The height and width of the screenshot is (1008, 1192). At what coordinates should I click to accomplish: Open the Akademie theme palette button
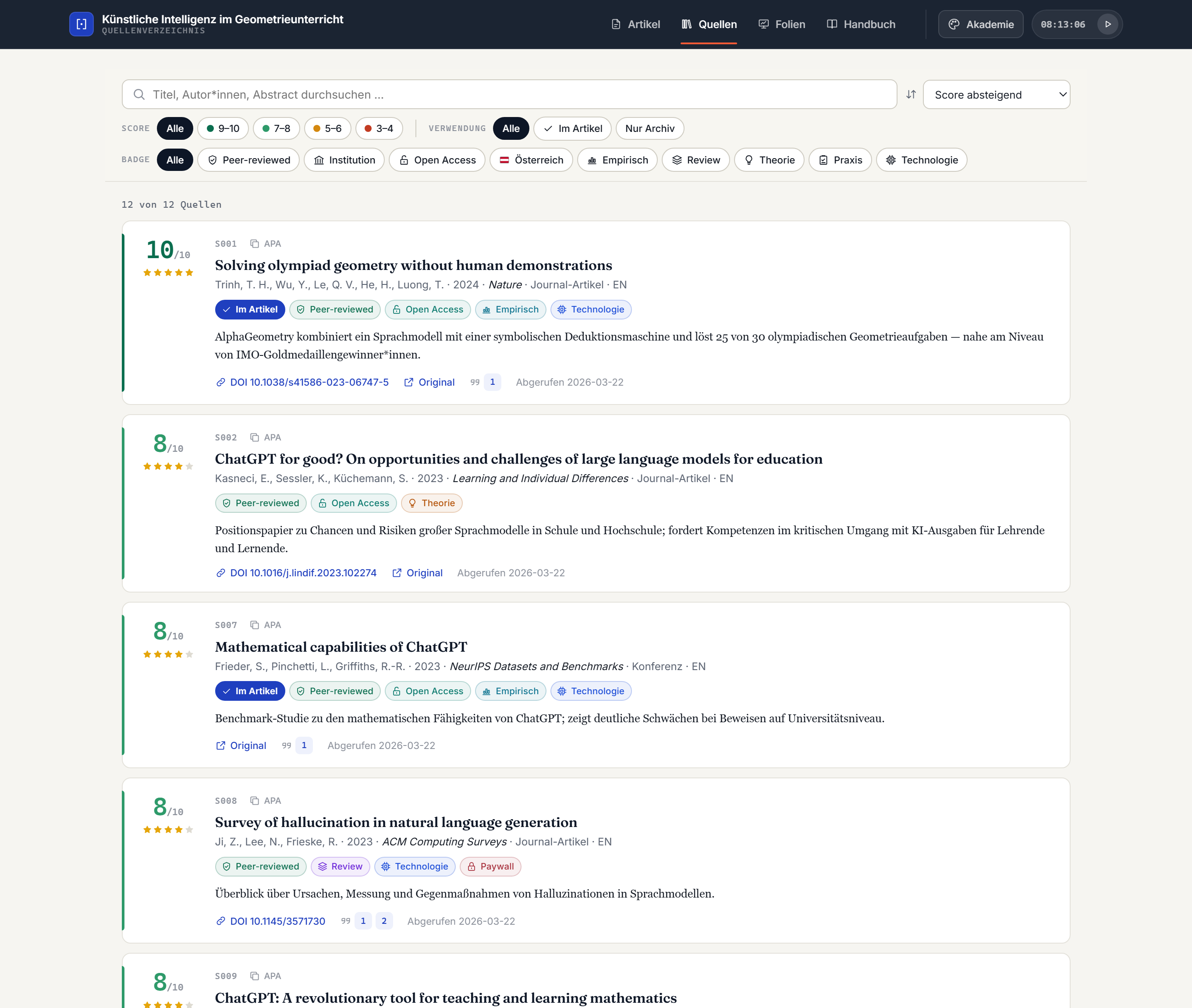(981, 24)
